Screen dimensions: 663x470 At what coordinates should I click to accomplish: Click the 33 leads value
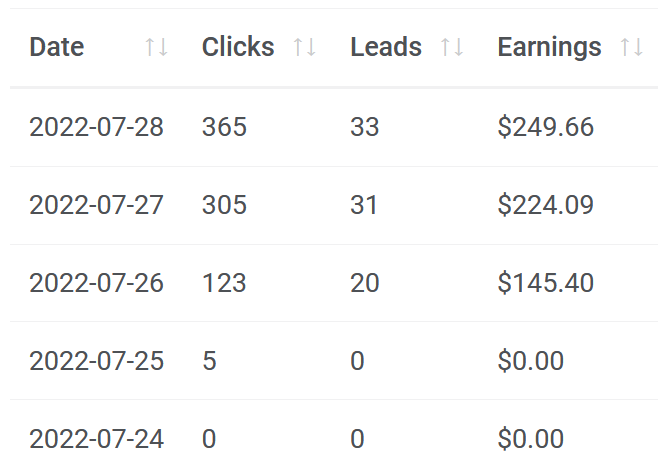[x=364, y=127]
